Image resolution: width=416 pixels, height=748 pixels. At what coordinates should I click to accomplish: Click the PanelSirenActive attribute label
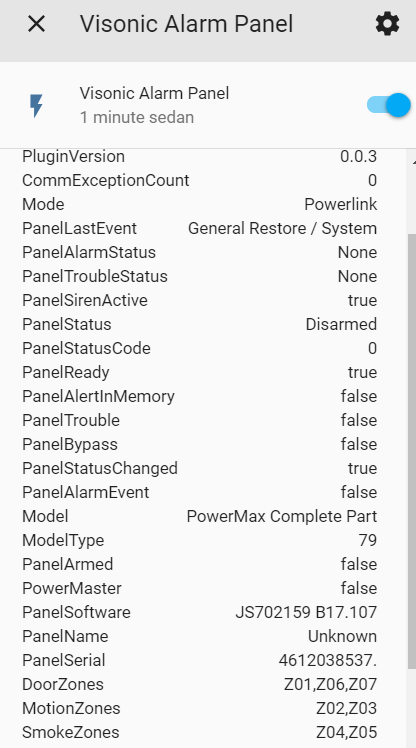(85, 301)
